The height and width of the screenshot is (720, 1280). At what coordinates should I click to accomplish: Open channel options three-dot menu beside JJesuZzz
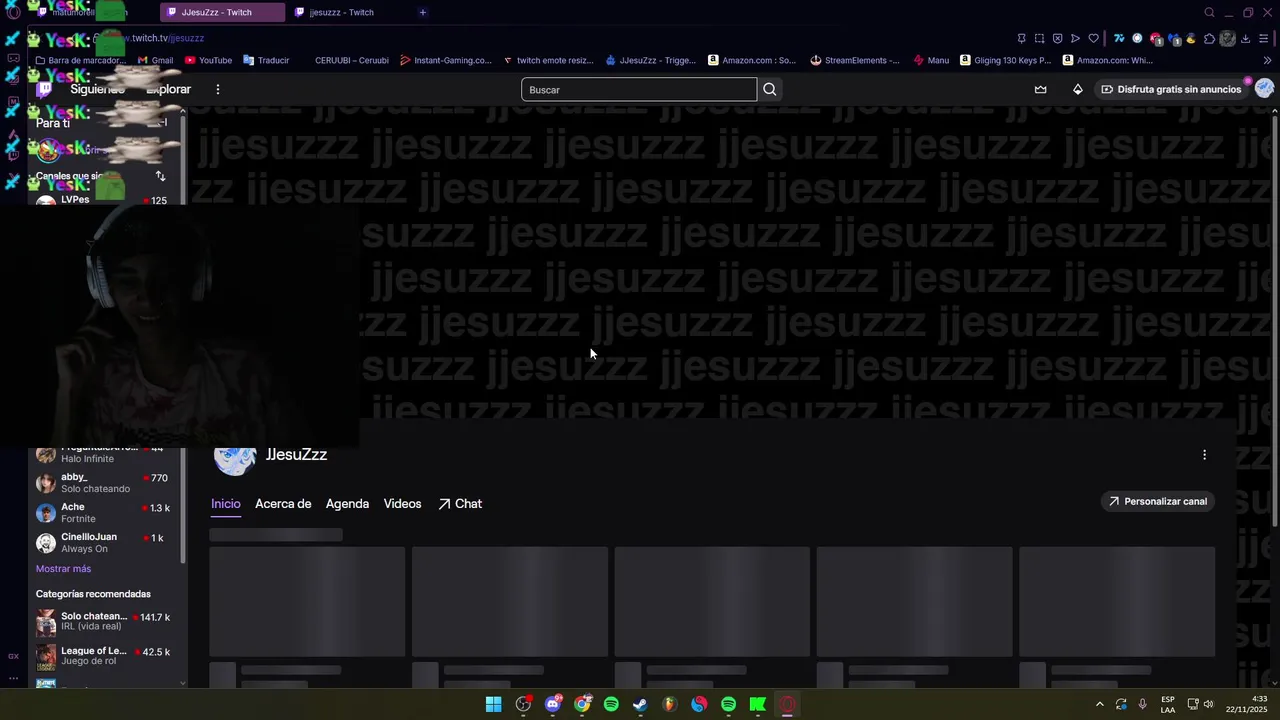coord(1204,454)
